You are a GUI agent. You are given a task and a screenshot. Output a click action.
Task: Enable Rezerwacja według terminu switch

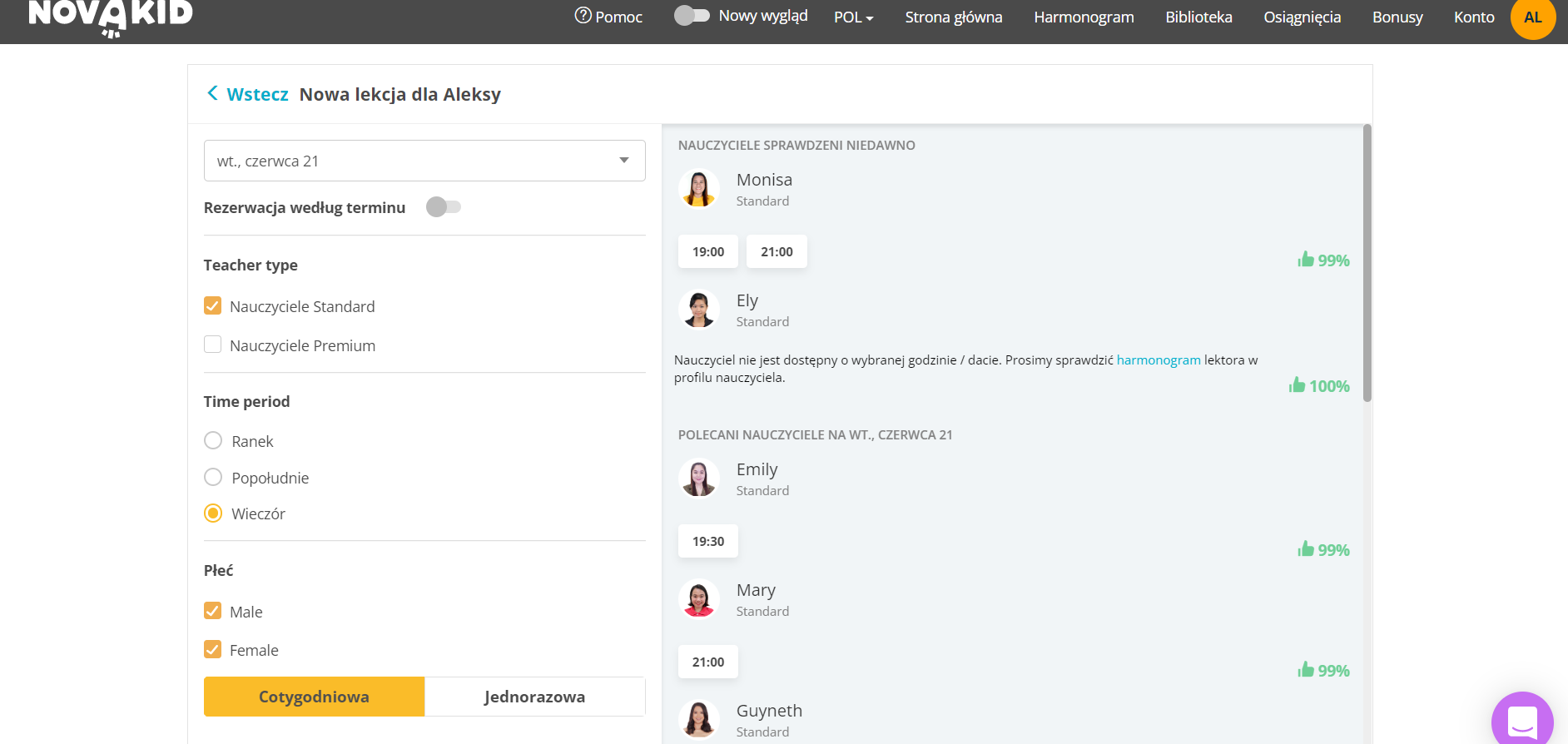(x=443, y=207)
